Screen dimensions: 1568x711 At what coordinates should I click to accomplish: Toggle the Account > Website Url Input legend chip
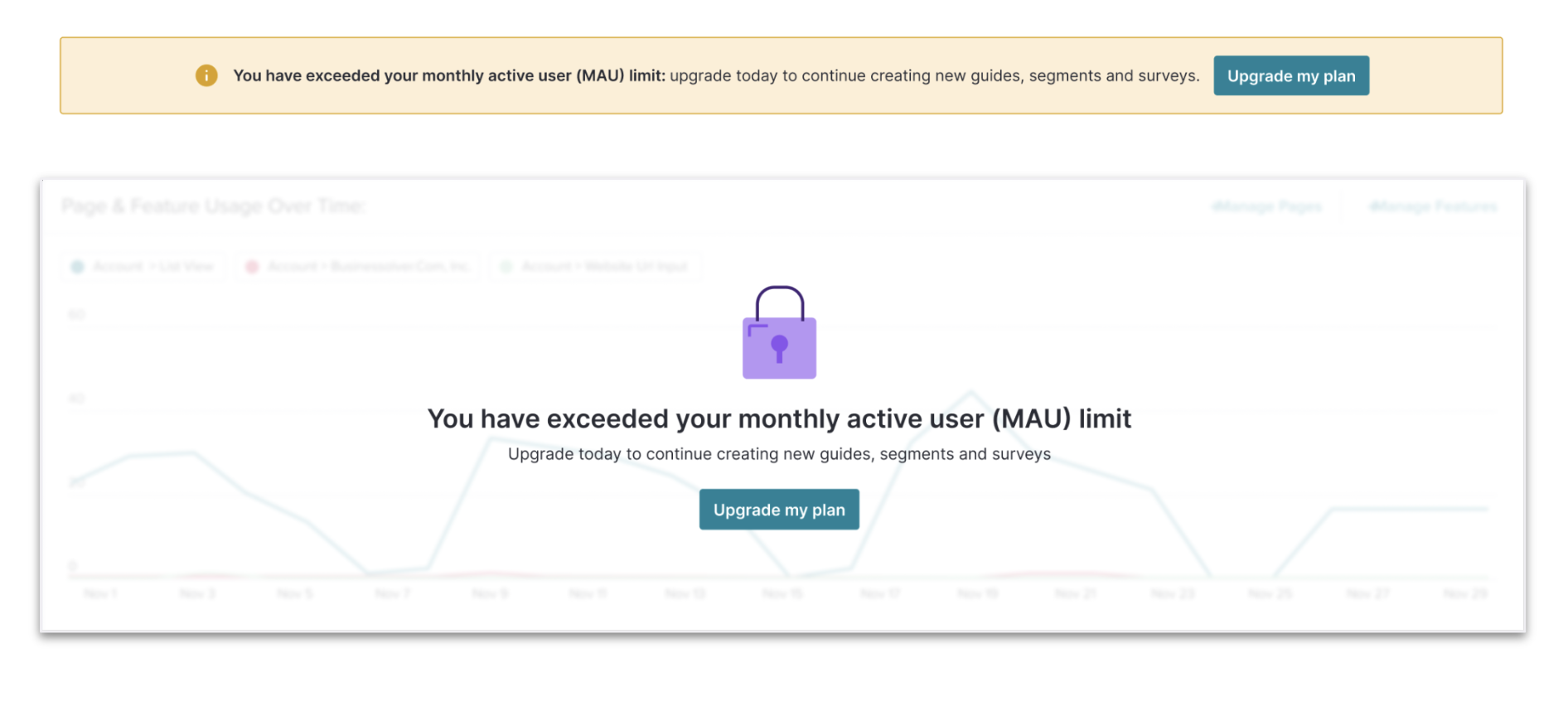(x=595, y=266)
